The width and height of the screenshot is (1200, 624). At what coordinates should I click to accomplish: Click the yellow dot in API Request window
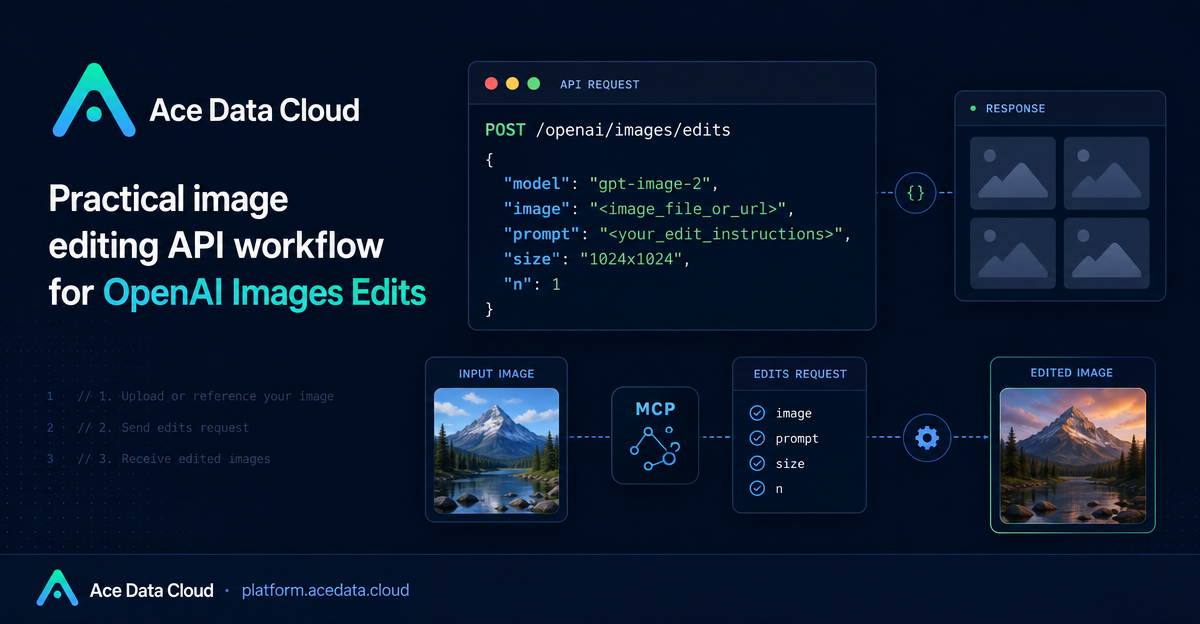[512, 84]
